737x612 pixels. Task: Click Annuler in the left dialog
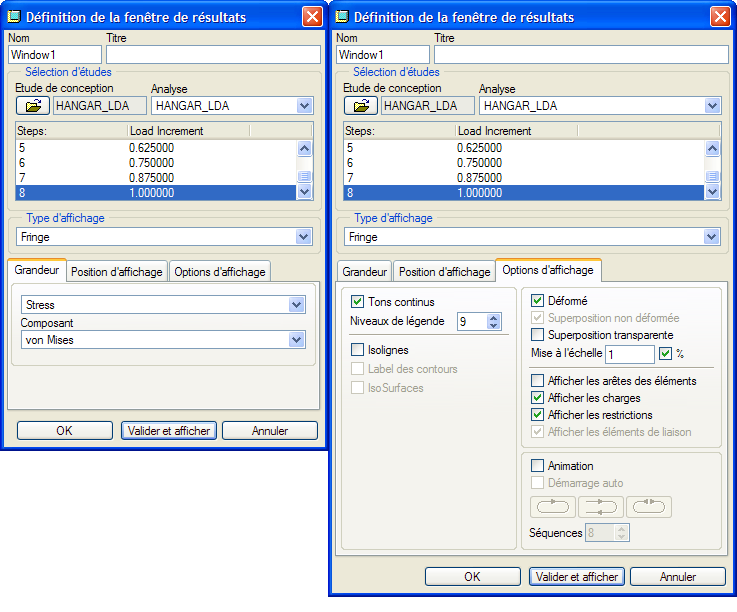point(270,431)
